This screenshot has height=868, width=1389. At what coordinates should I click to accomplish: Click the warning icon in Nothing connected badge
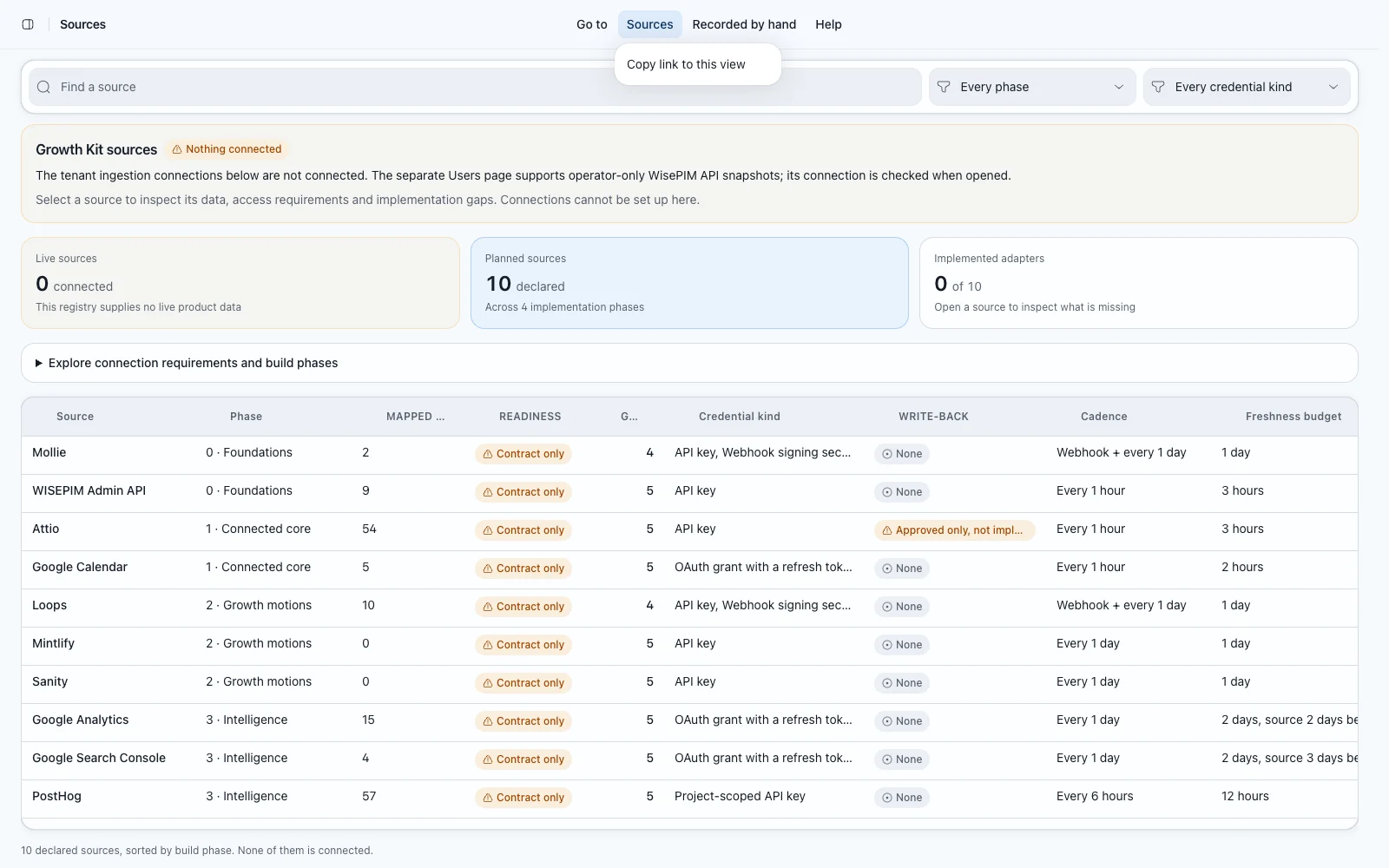(177, 149)
